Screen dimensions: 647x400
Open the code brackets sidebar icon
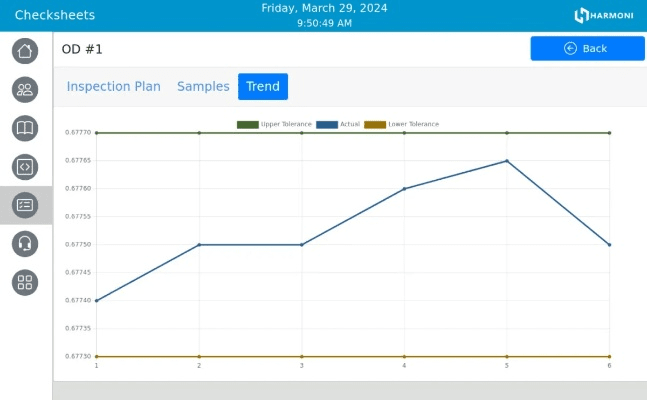tap(25, 167)
